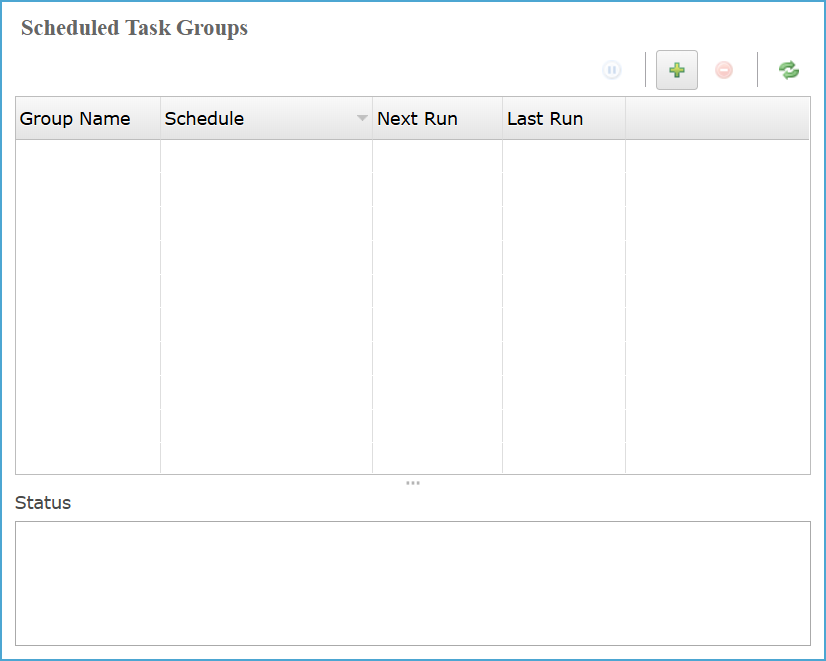Click divider between Group Name and Schedule headers
826x661 pixels.
[160, 119]
